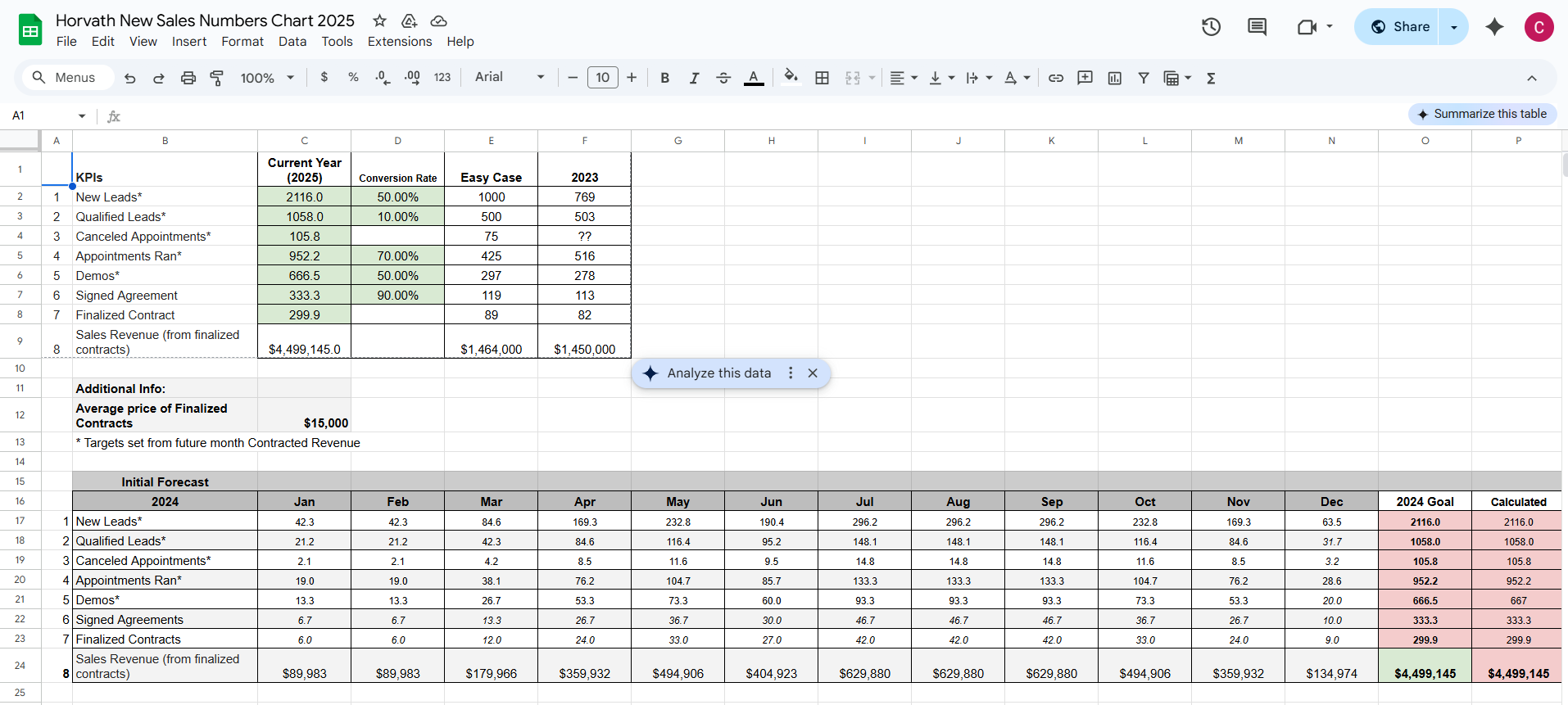Open more number formats 123
Screen dimensions: 1568x705
tap(442, 77)
